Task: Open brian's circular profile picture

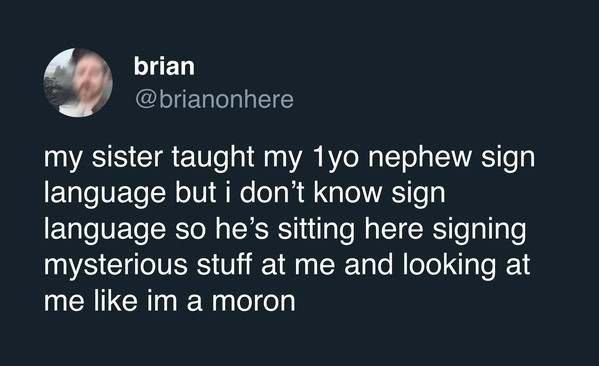Action: (x=78, y=82)
